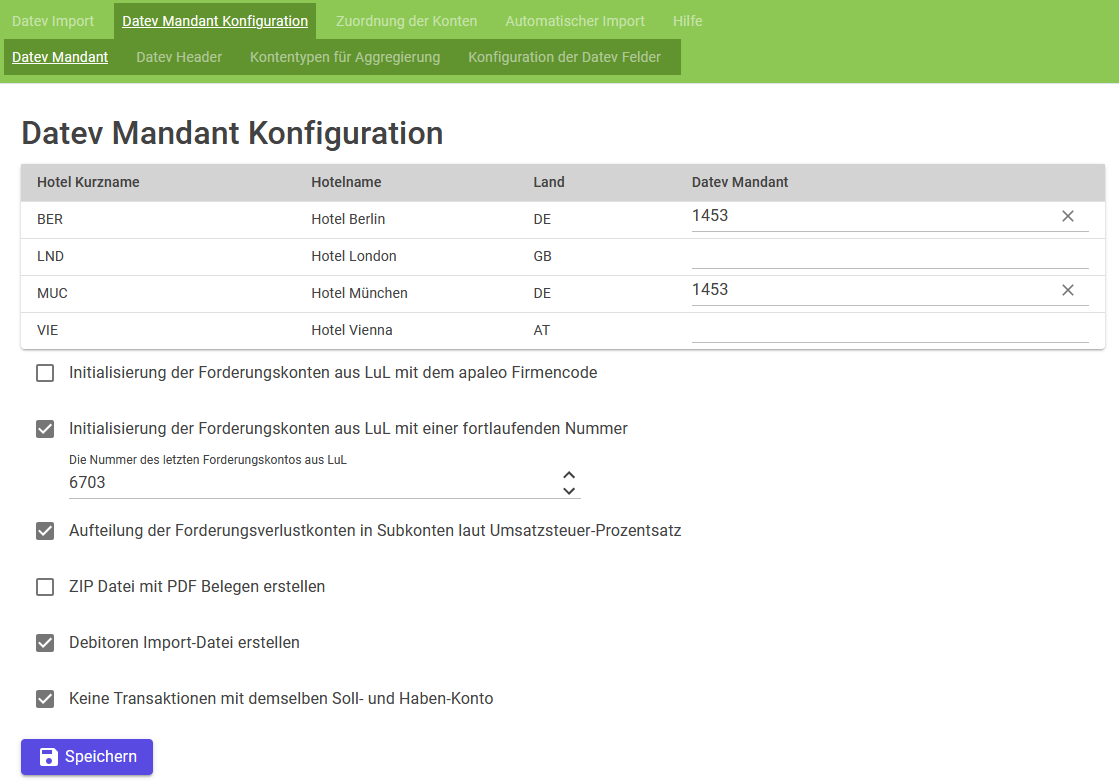
Task: Select the MUC short name cell
Action: 52,293
